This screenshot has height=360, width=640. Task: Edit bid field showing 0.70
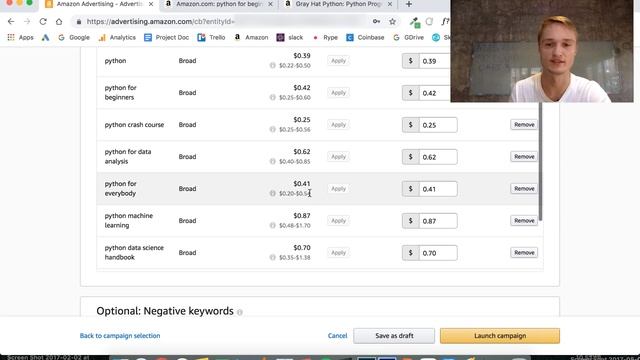(x=438, y=253)
